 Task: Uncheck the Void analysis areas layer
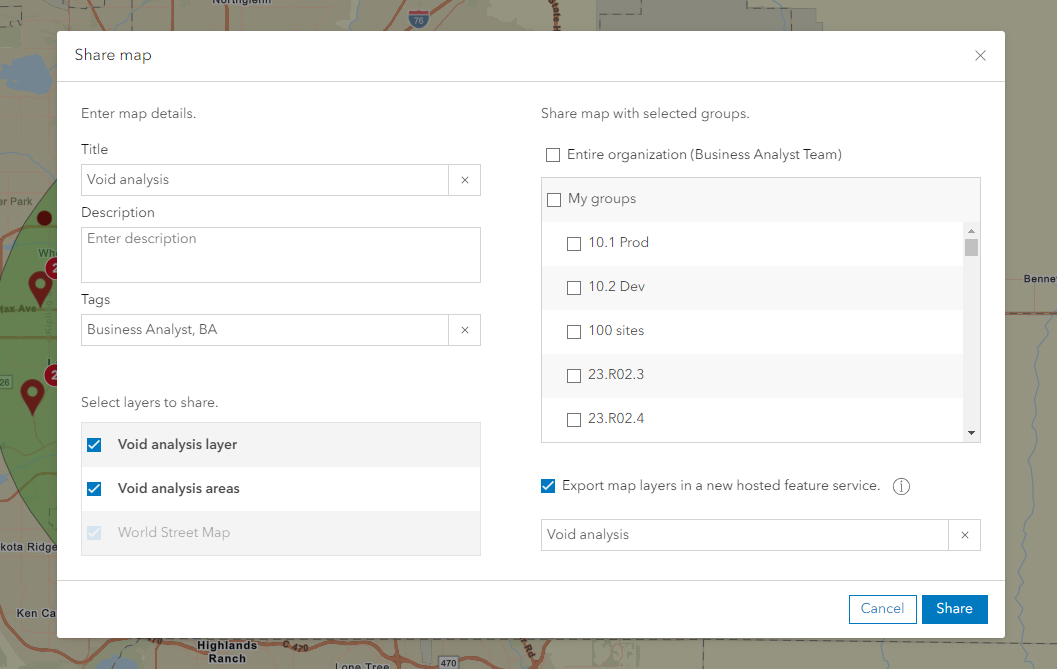(x=94, y=488)
